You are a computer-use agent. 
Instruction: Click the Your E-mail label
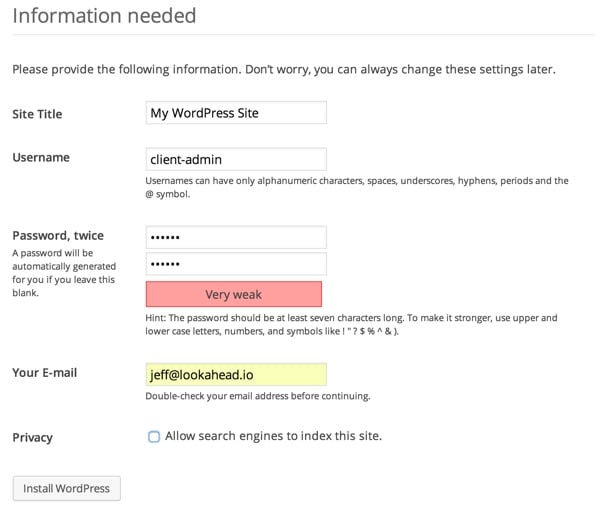click(44, 373)
